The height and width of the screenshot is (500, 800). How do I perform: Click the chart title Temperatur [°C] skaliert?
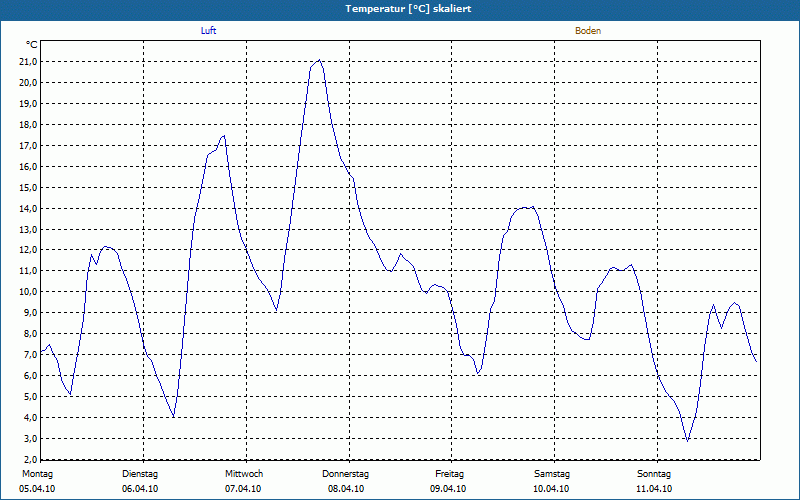pos(408,9)
